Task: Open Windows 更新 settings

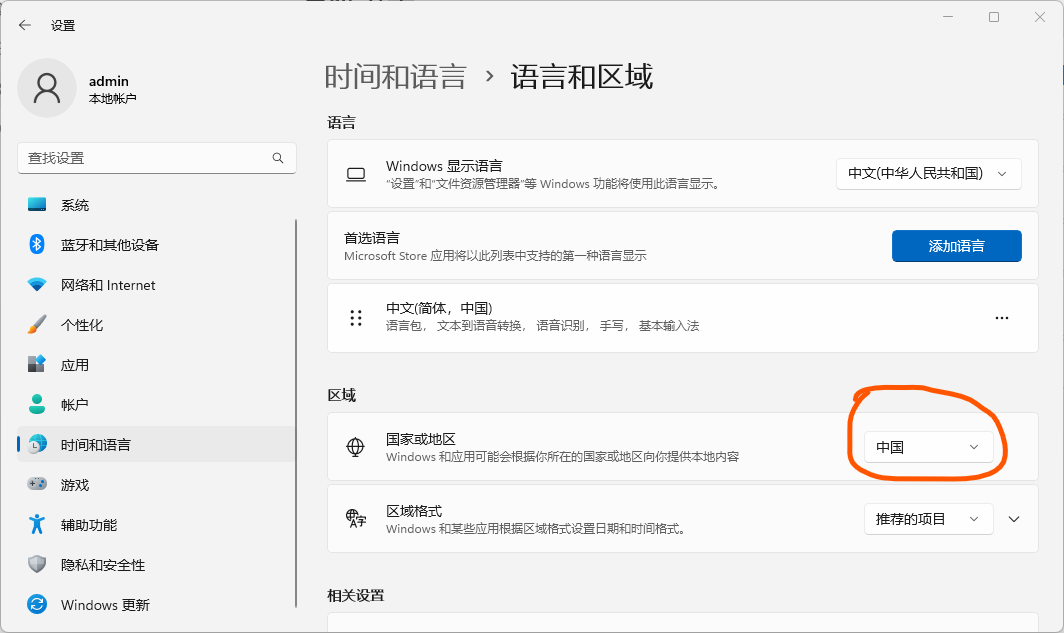Action: (156, 605)
